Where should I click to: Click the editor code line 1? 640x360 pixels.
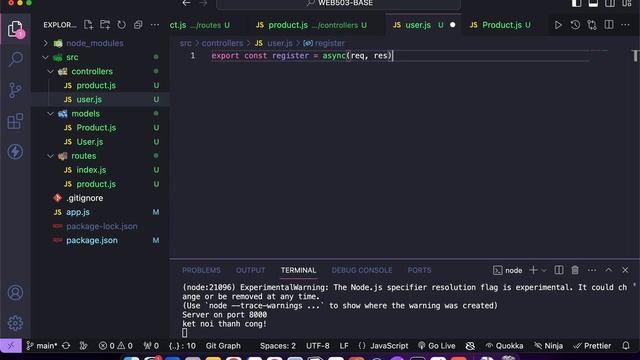click(302, 56)
